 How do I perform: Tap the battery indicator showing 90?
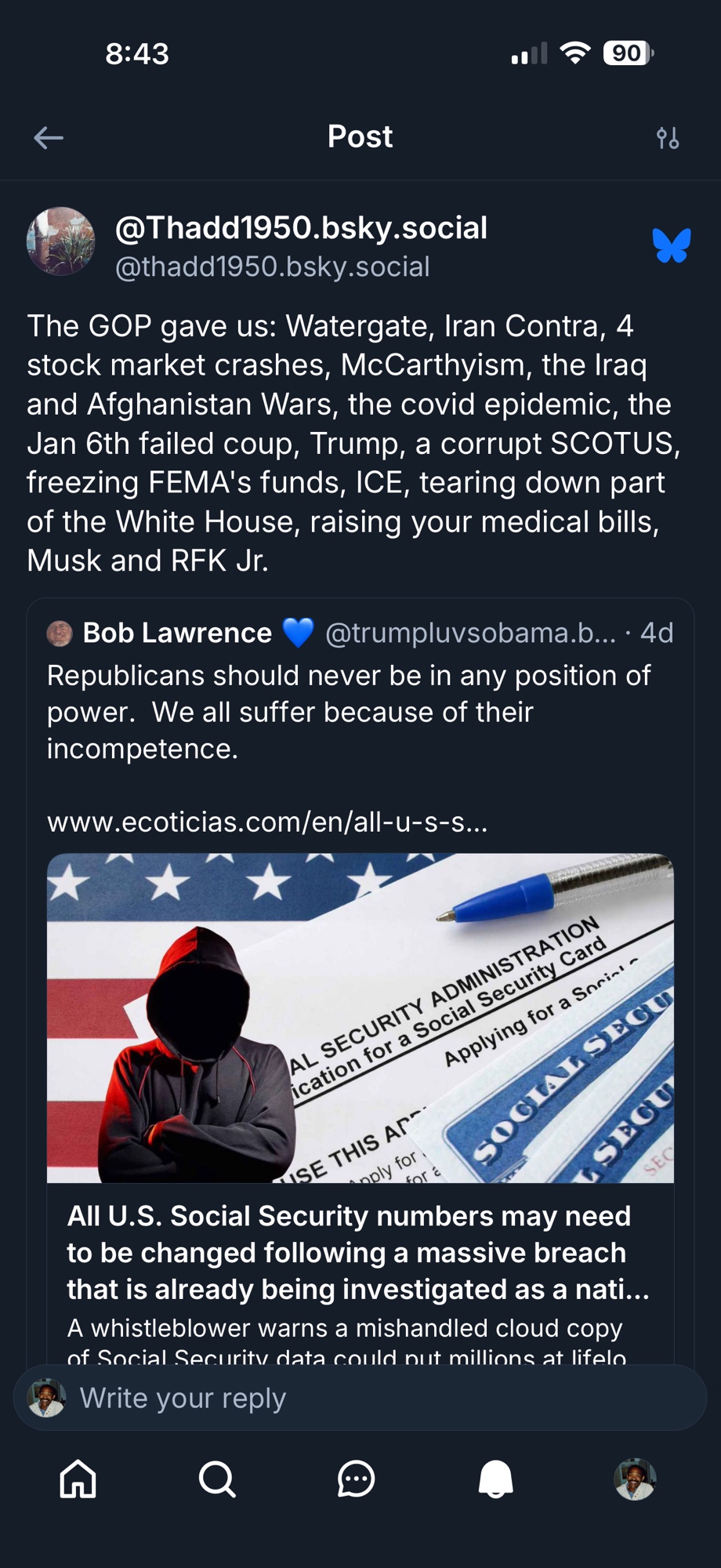pos(628,53)
